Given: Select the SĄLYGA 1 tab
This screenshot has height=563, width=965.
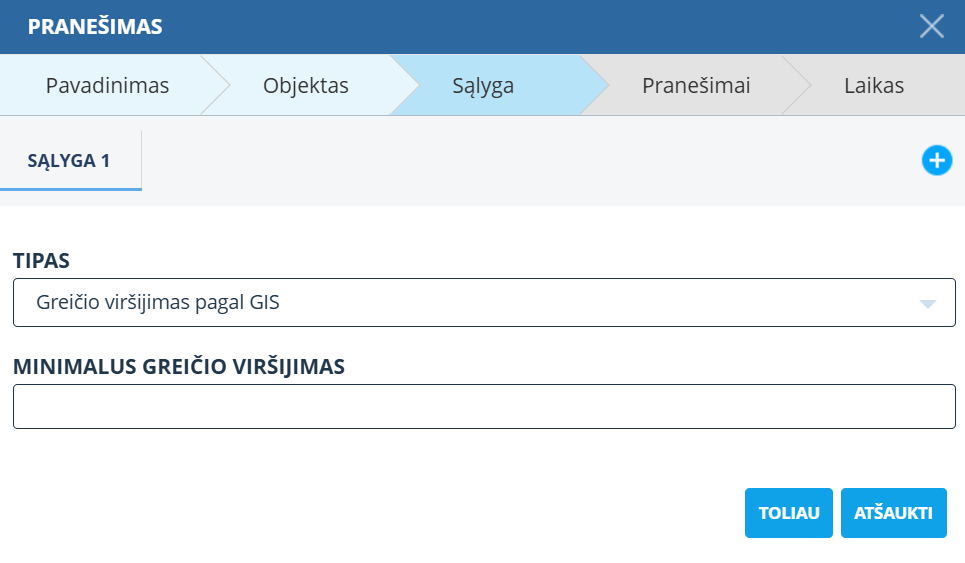Looking at the screenshot, I should 70,160.
